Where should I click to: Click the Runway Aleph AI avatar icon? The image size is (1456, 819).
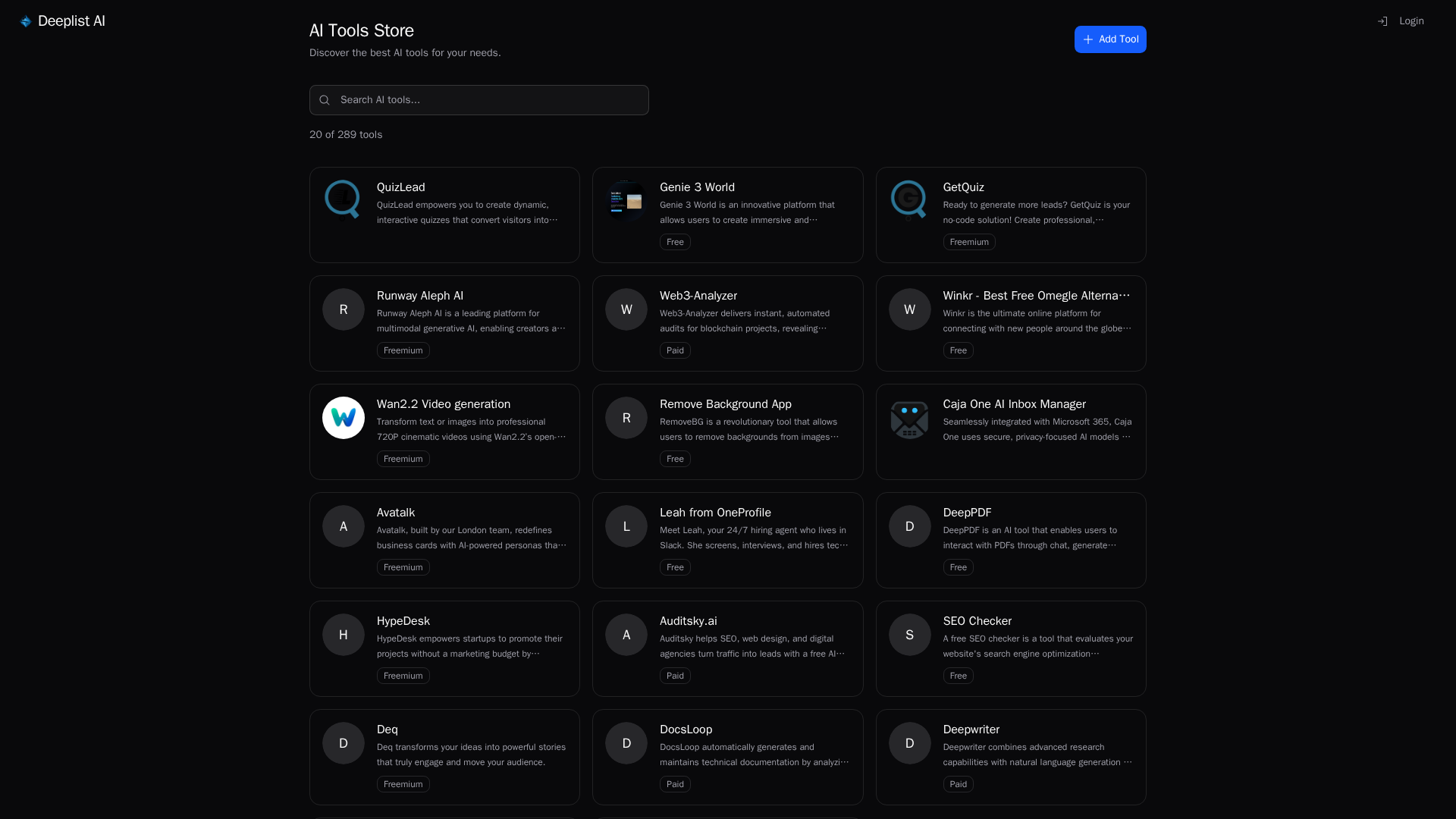(x=343, y=309)
